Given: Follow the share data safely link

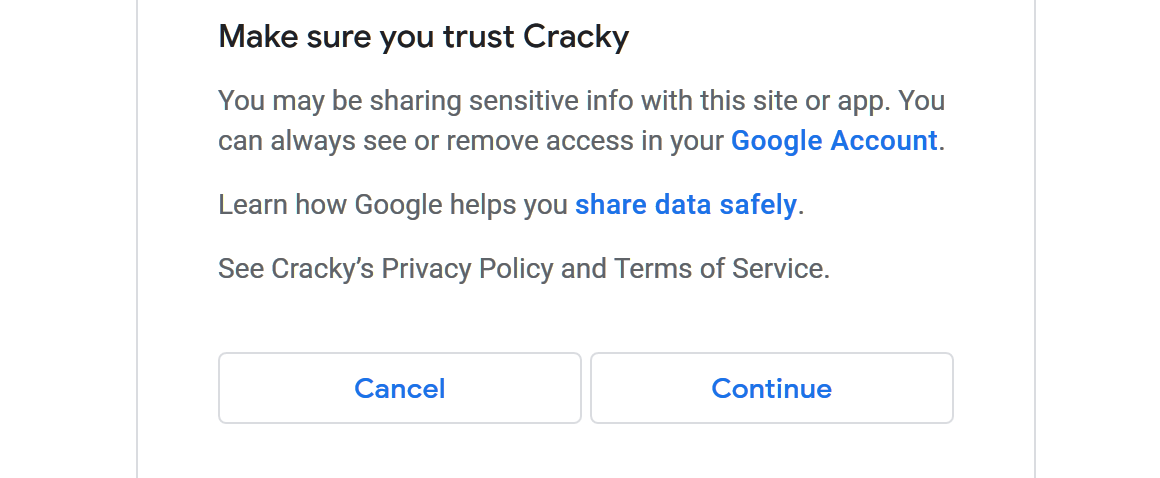Looking at the screenshot, I should [685, 205].
